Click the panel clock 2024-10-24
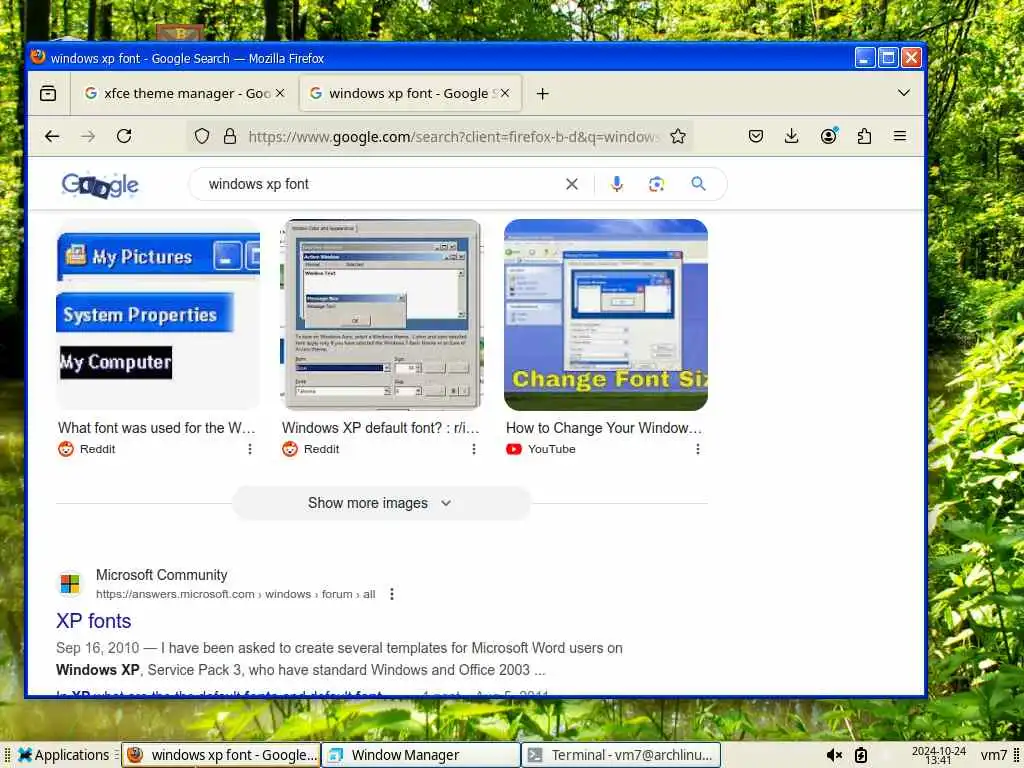The width and height of the screenshot is (1024, 768). coord(938,756)
